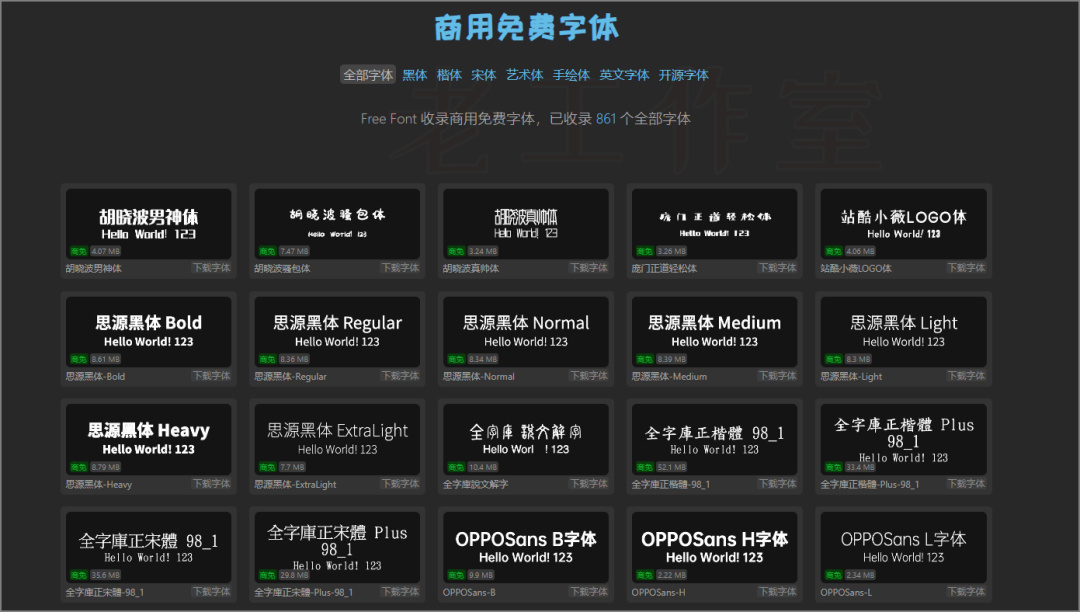
Task: Download the 思源黑体-Light font
Action: [966, 376]
